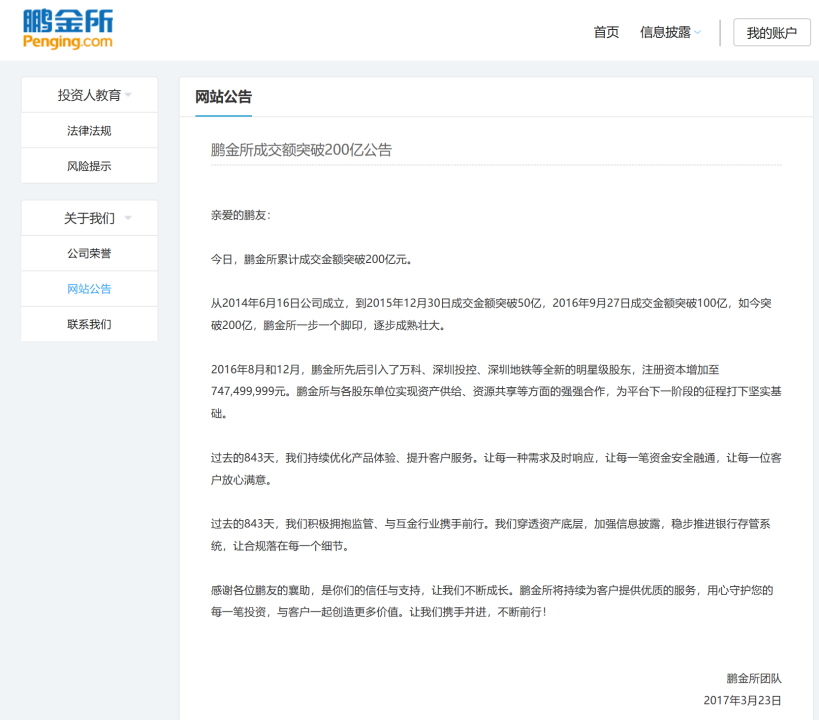The height and width of the screenshot is (720, 819).
Task: Open the 信息披露 navigation menu
Action: 665,32
